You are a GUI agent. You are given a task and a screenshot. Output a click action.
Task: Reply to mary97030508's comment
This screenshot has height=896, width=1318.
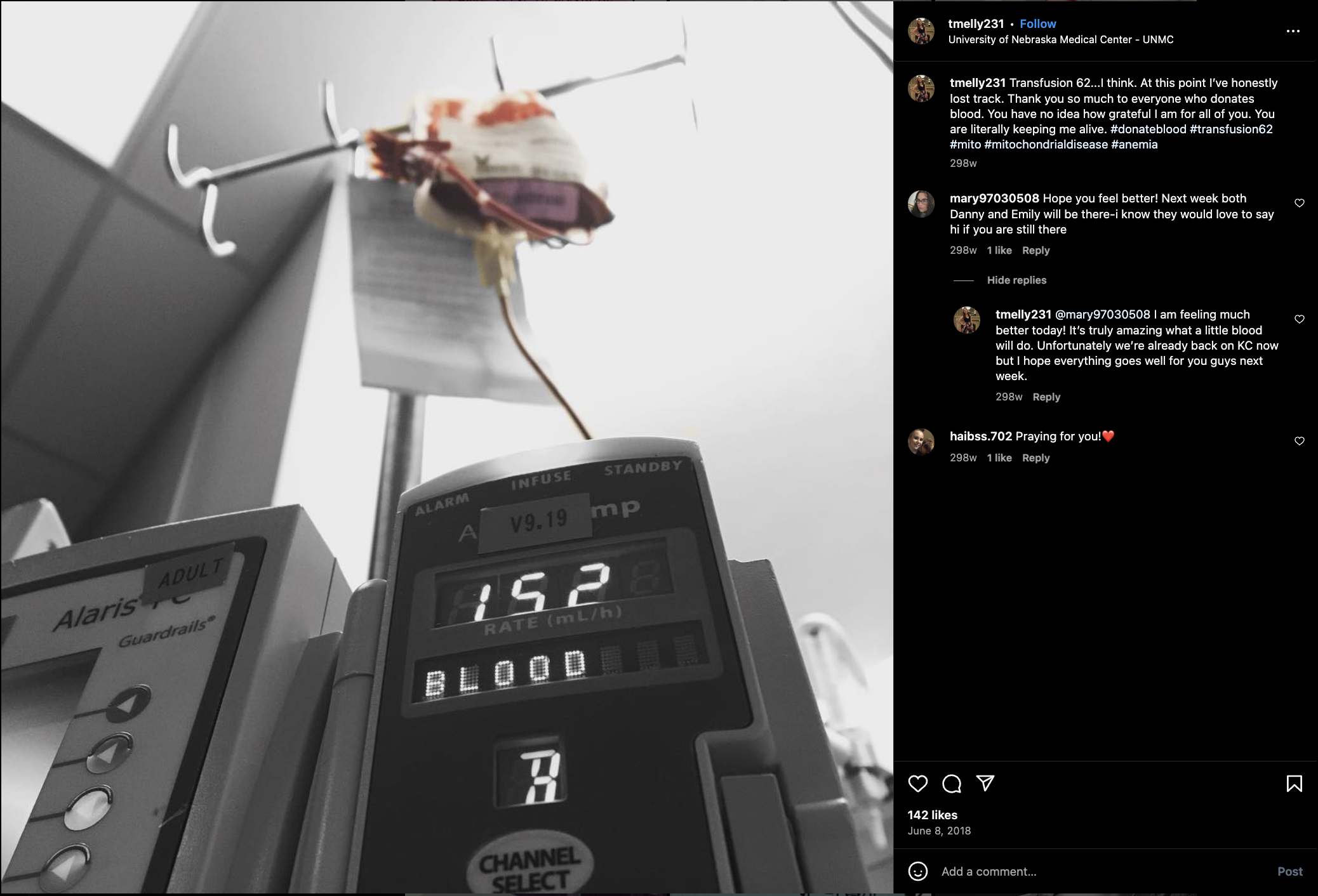coord(1035,250)
